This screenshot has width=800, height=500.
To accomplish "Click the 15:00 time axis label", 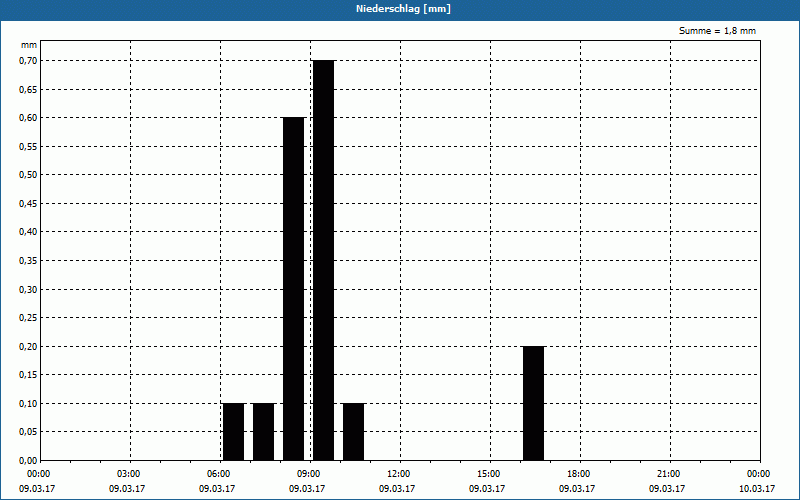I will click(489, 474).
